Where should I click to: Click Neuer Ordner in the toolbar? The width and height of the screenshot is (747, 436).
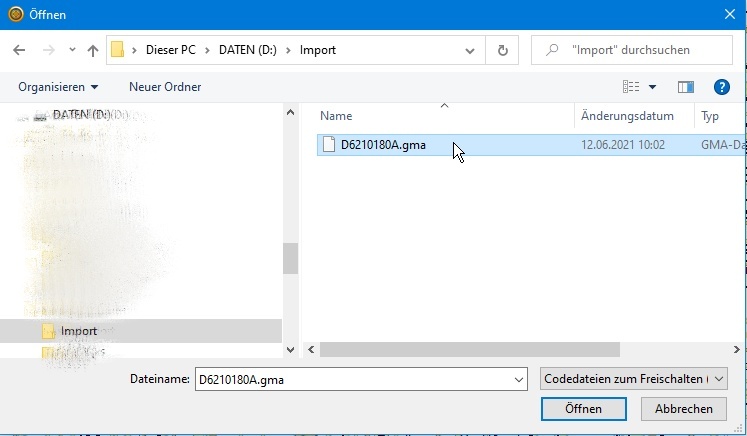click(x=165, y=87)
